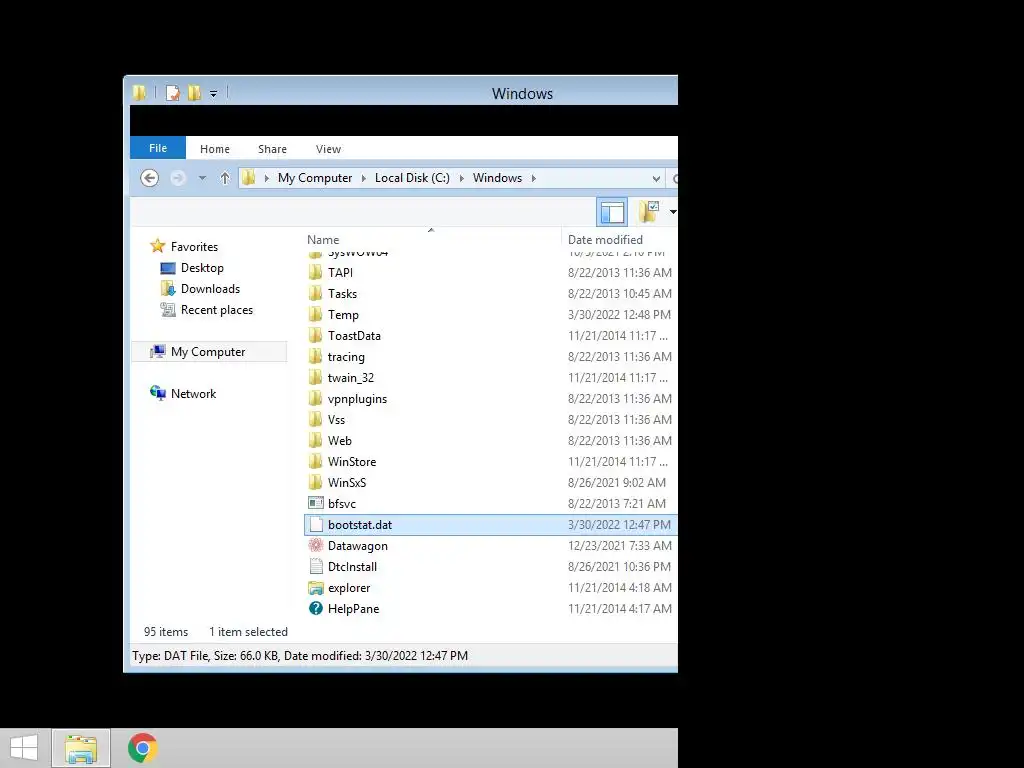Open Downloads in navigation pane

point(210,289)
